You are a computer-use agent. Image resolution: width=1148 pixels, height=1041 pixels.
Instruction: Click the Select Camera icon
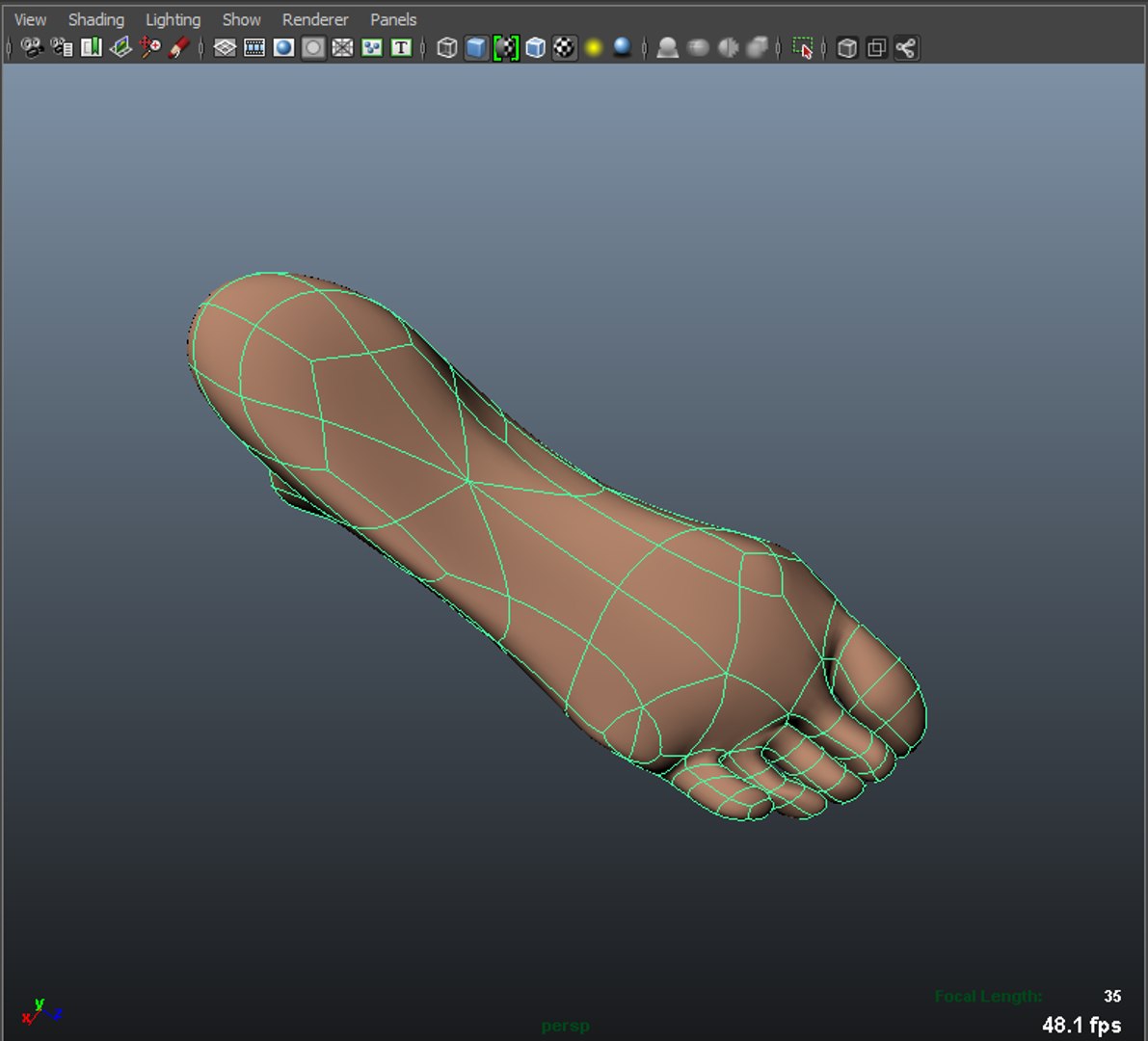32,48
